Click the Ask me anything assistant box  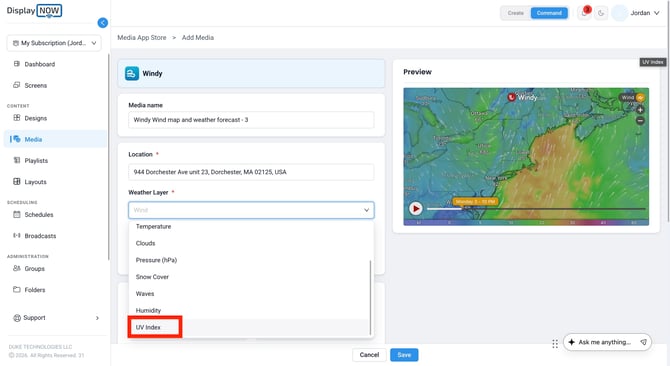tap(607, 342)
